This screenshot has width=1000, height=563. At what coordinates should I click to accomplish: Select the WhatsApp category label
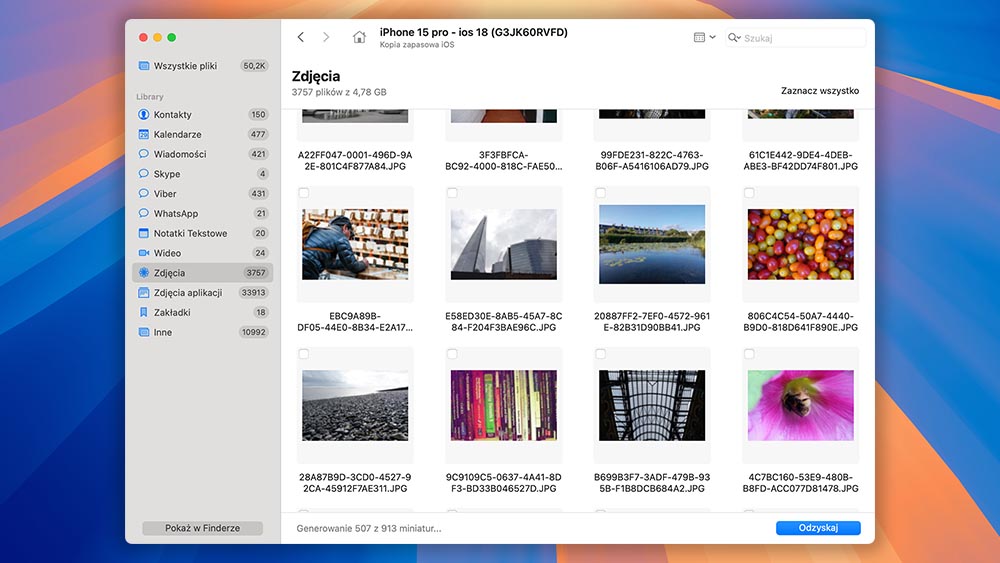coord(175,214)
